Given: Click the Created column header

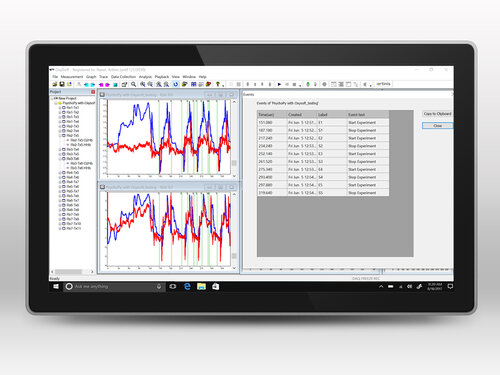Looking at the screenshot, I should point(302,114).
